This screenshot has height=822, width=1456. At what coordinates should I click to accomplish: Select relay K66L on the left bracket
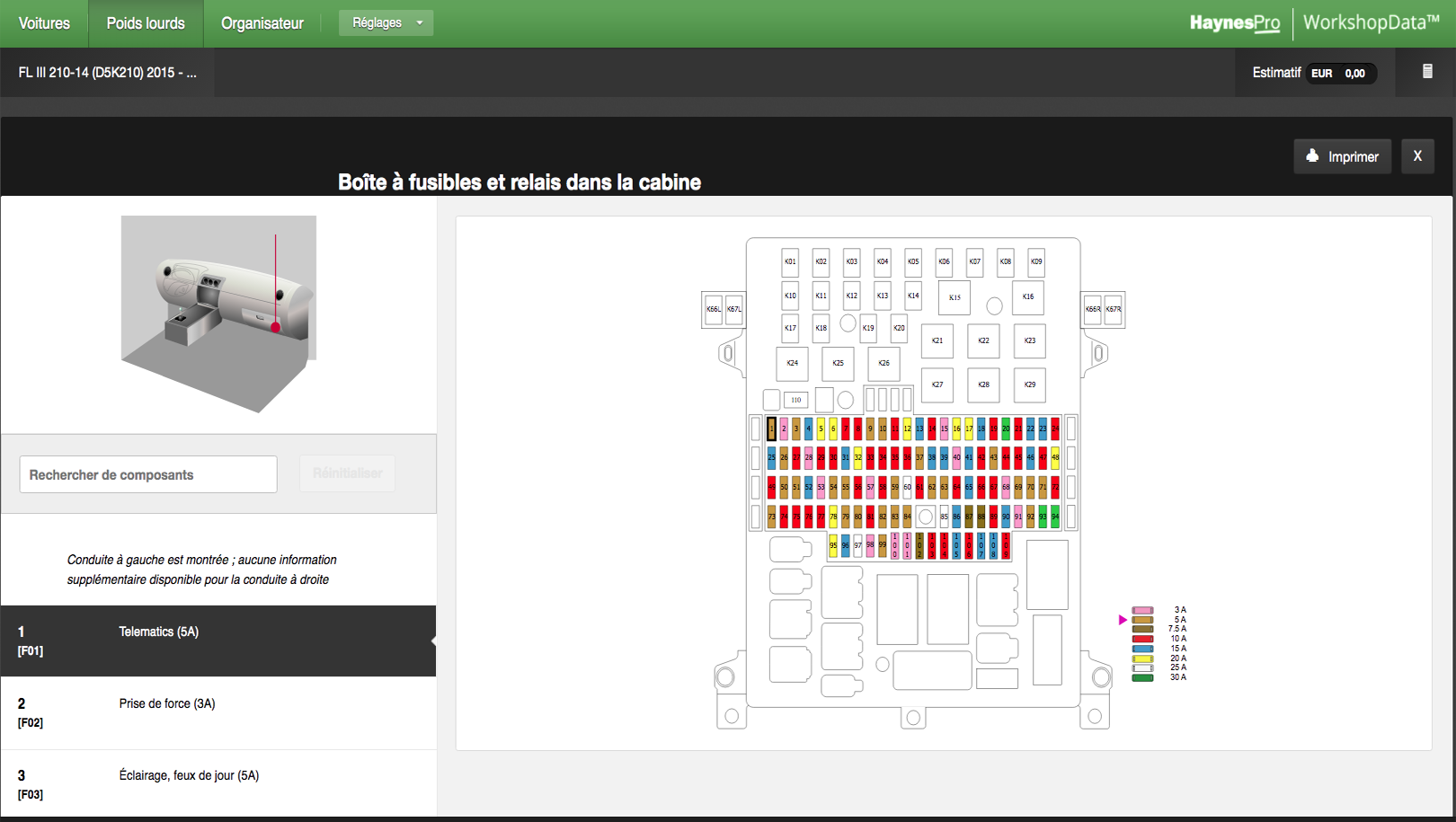pos(714,309)
